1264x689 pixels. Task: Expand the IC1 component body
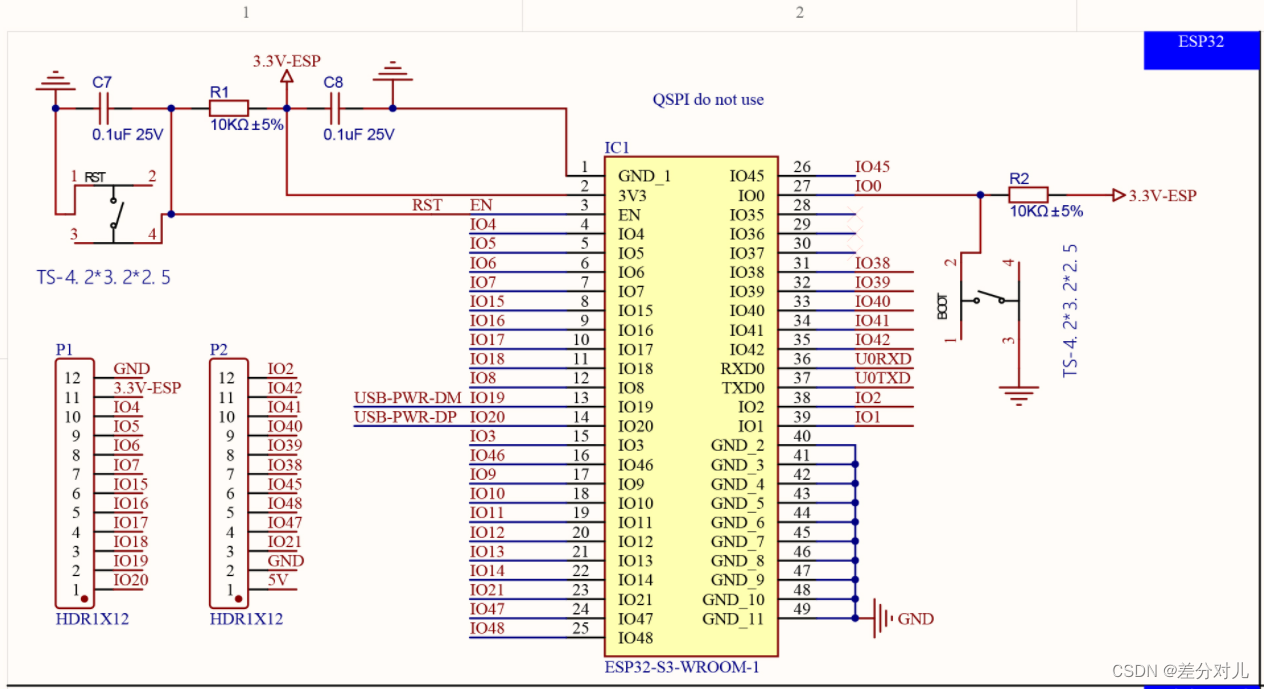(x=691, y=400)
